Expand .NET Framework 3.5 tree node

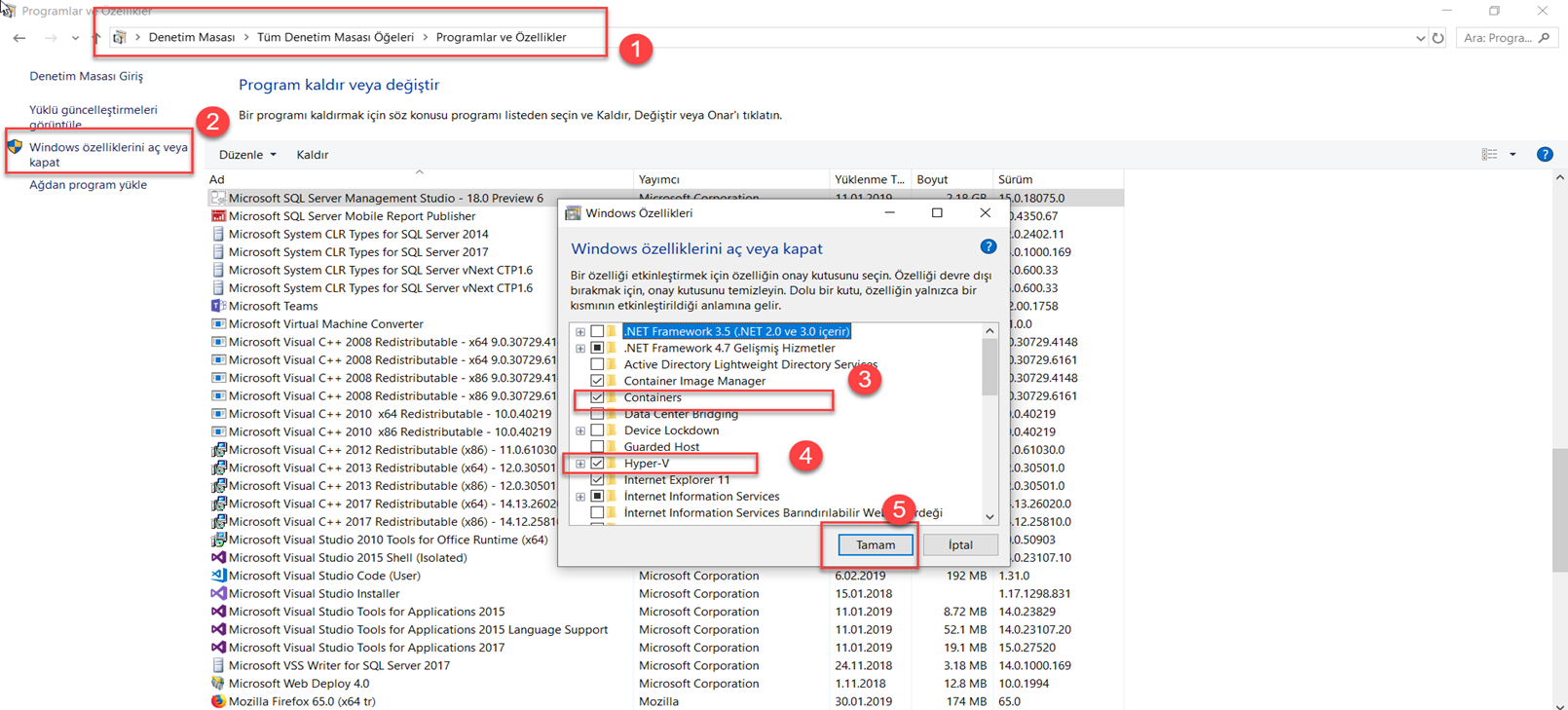tap(580, 331)
